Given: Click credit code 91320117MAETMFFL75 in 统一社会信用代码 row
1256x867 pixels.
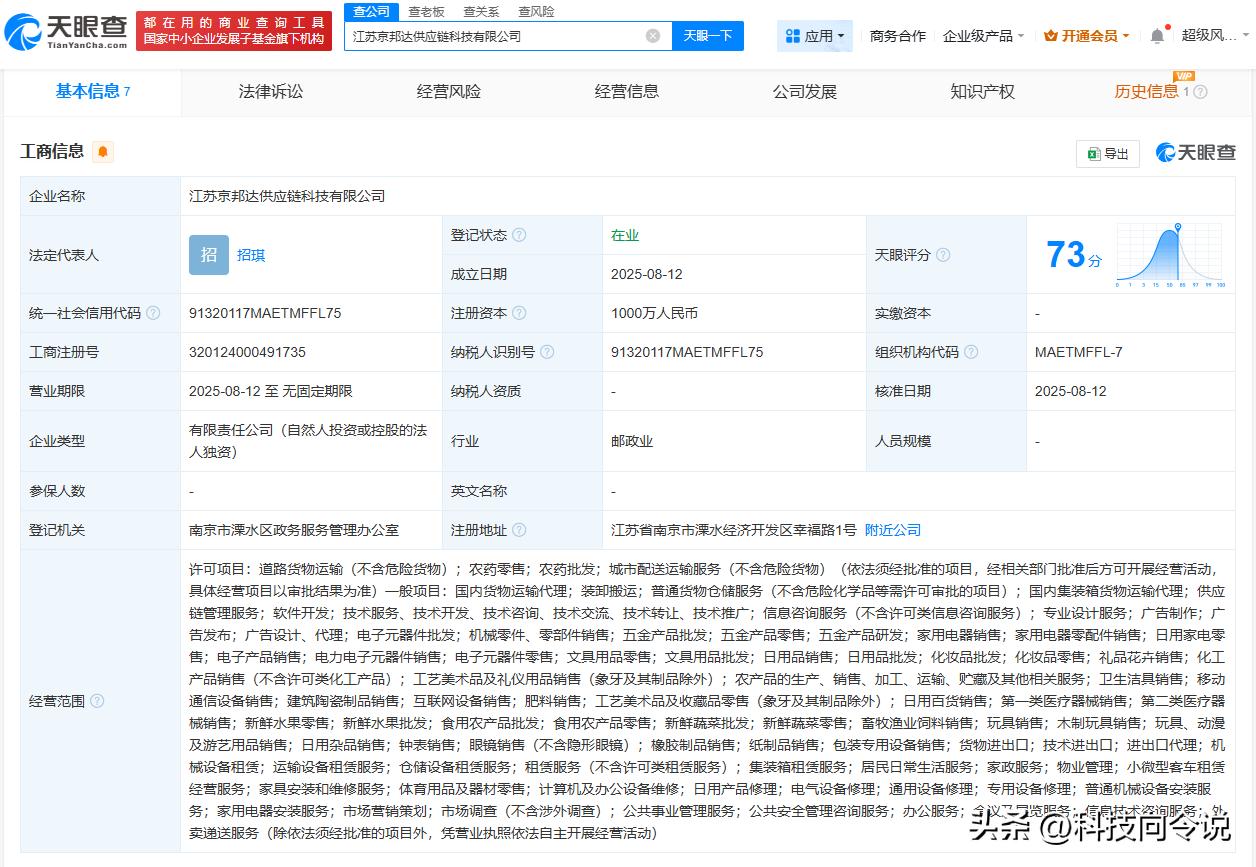Looking at the screenshot, I should pos(265,313).
